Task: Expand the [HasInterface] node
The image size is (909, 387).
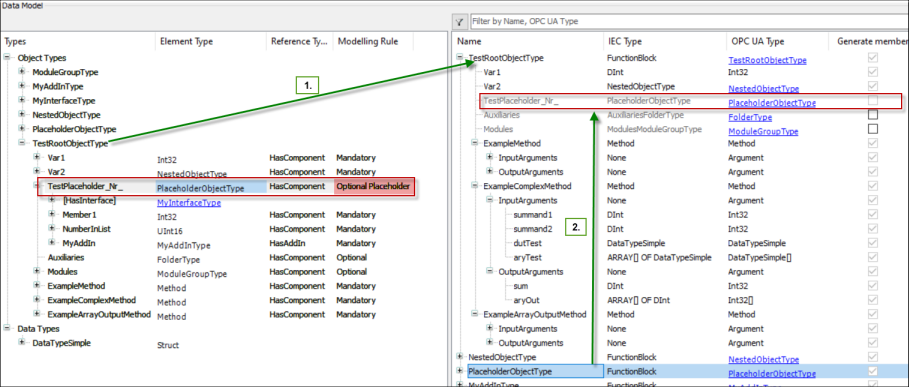Action: coord(53,200)
